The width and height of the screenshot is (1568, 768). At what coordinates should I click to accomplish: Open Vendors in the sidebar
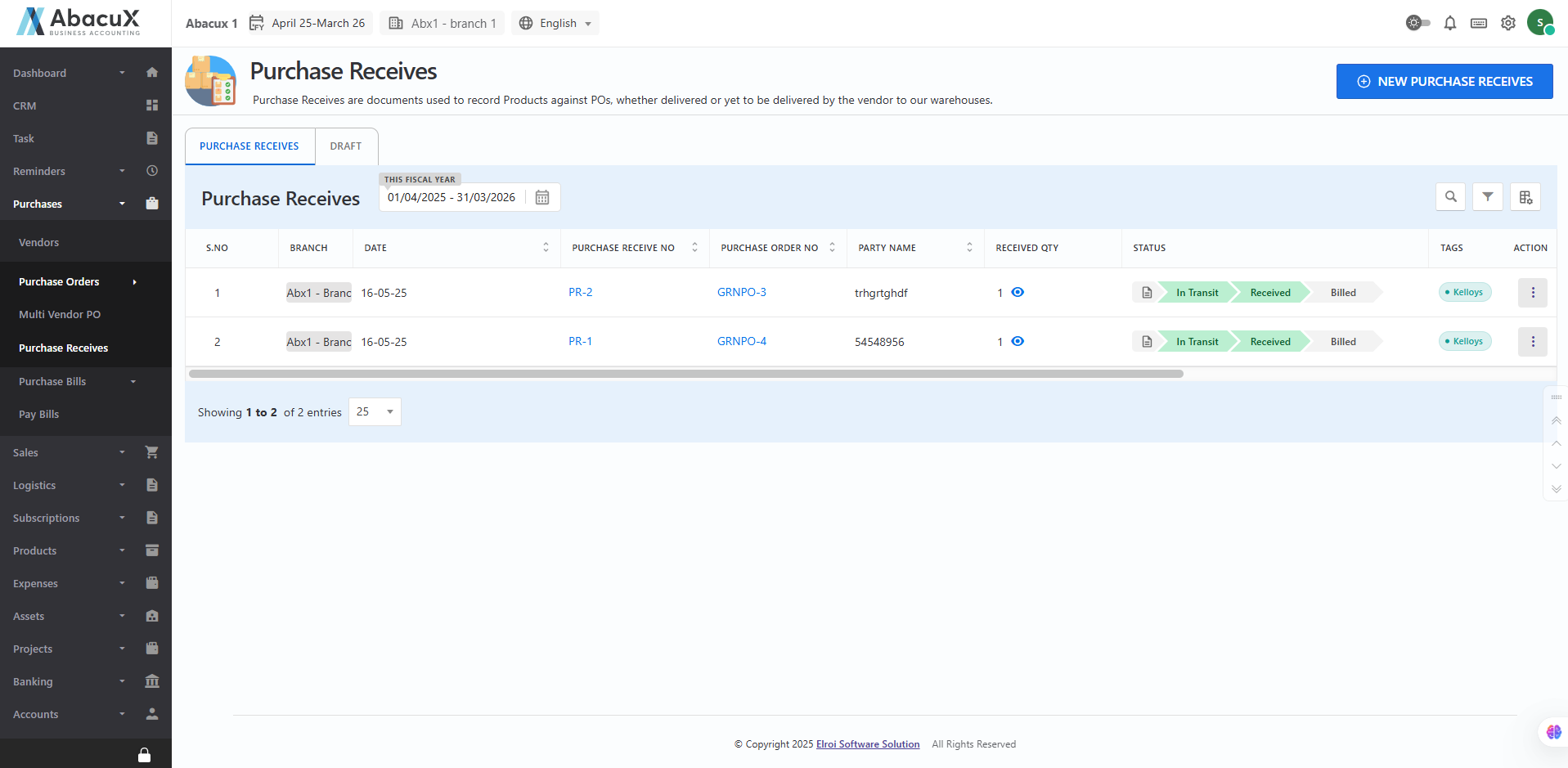[39, 243]
